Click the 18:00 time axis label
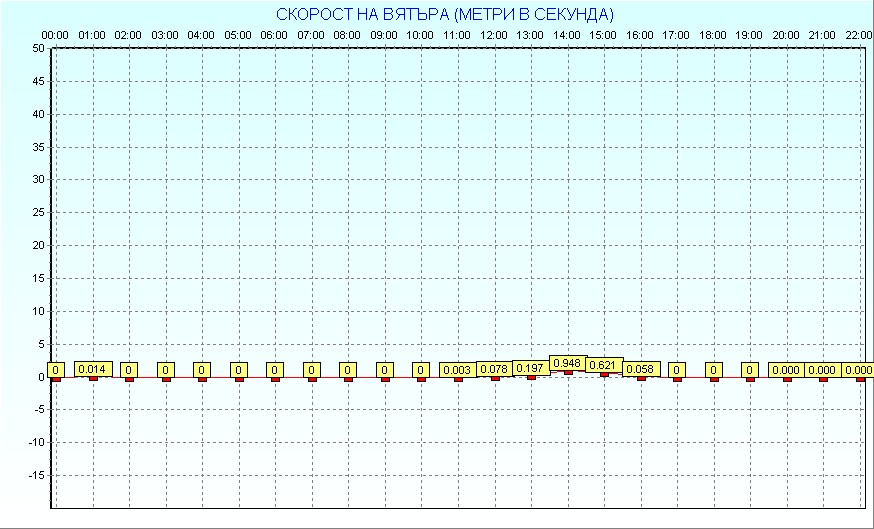The height and width of the screenshot is (529, 874). pyautogui.click(x=713, y=36)
